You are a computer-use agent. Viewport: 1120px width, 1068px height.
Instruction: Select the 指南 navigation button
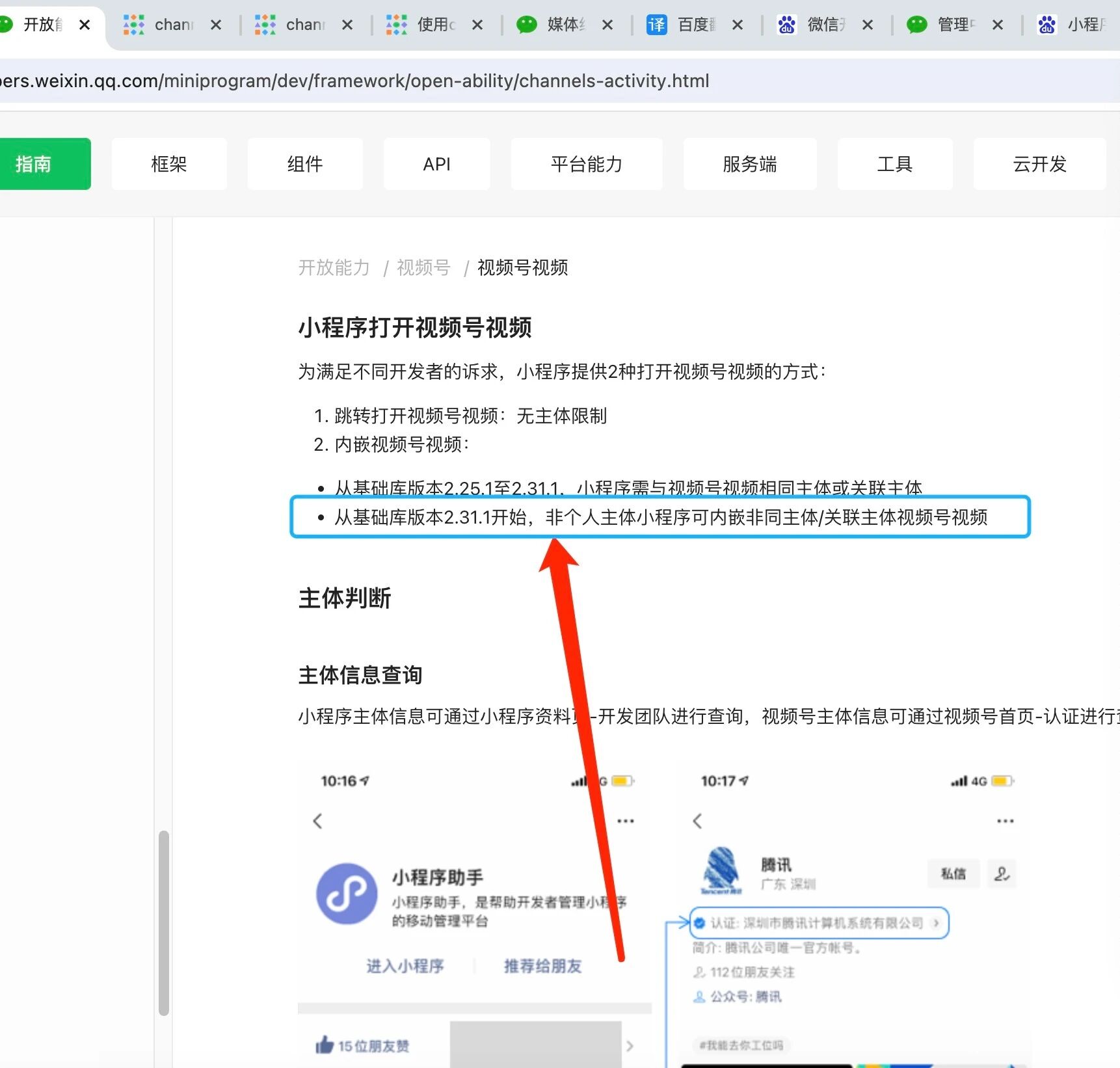tap(45, 164)
